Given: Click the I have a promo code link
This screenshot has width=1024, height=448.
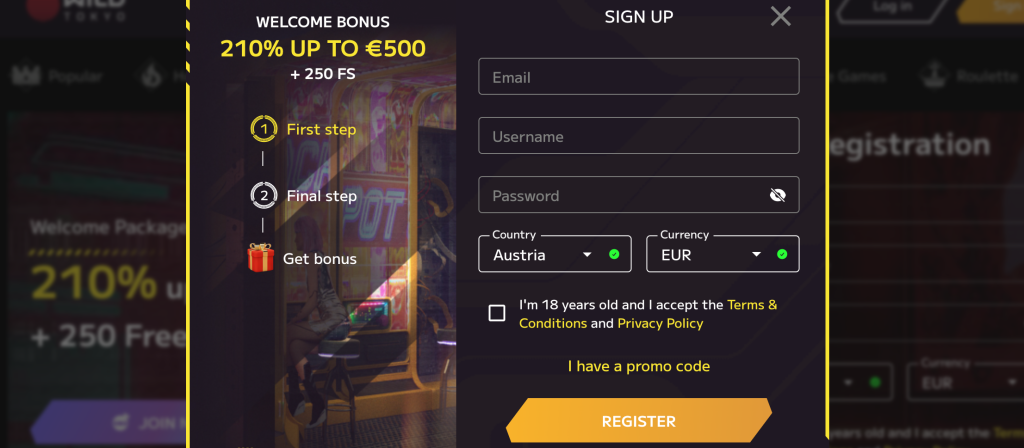Looking at the screenshot, I should pyautogui.click(x=639, y=366).
